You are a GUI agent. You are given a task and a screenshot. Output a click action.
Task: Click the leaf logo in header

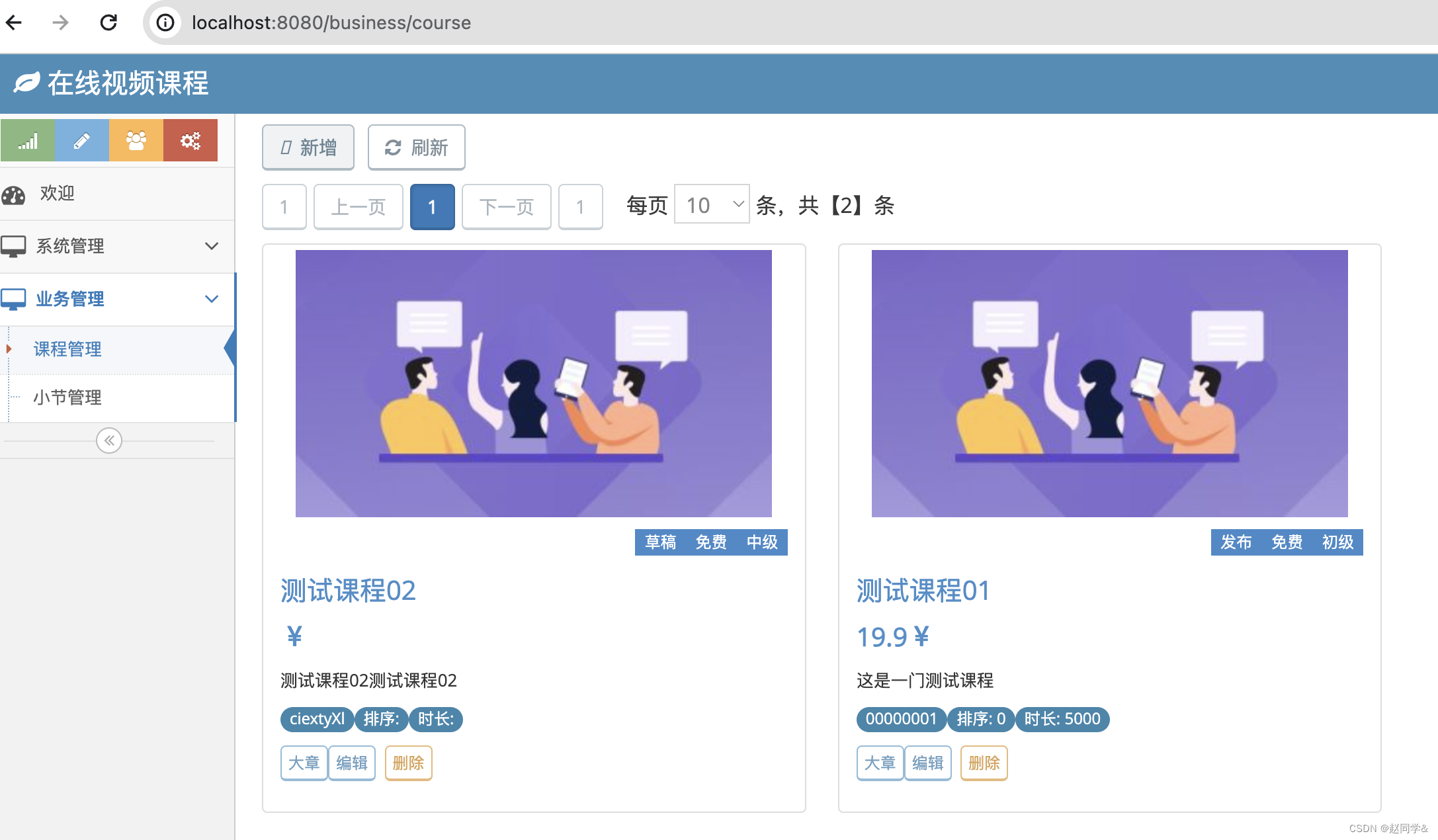(x=26, y=83)
